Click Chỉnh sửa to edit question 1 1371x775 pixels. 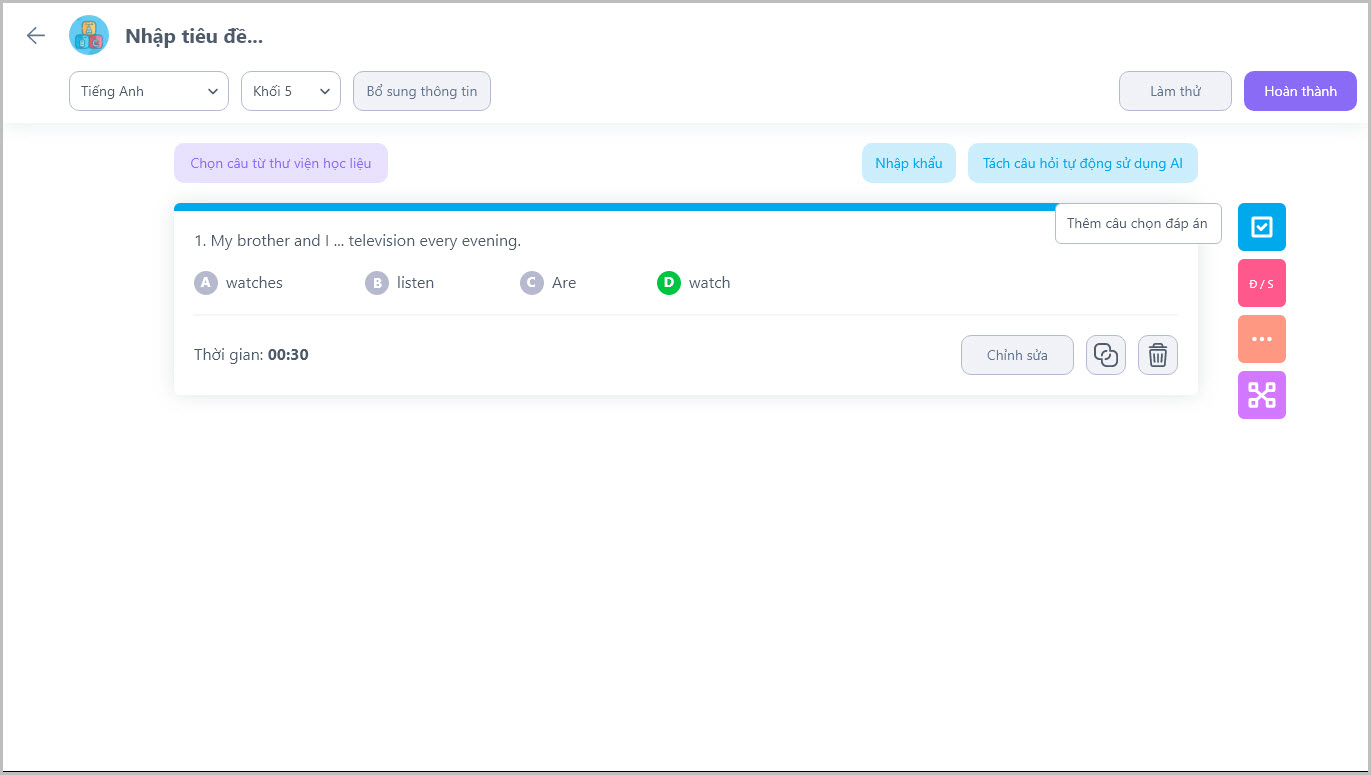tap(1017, 355)
